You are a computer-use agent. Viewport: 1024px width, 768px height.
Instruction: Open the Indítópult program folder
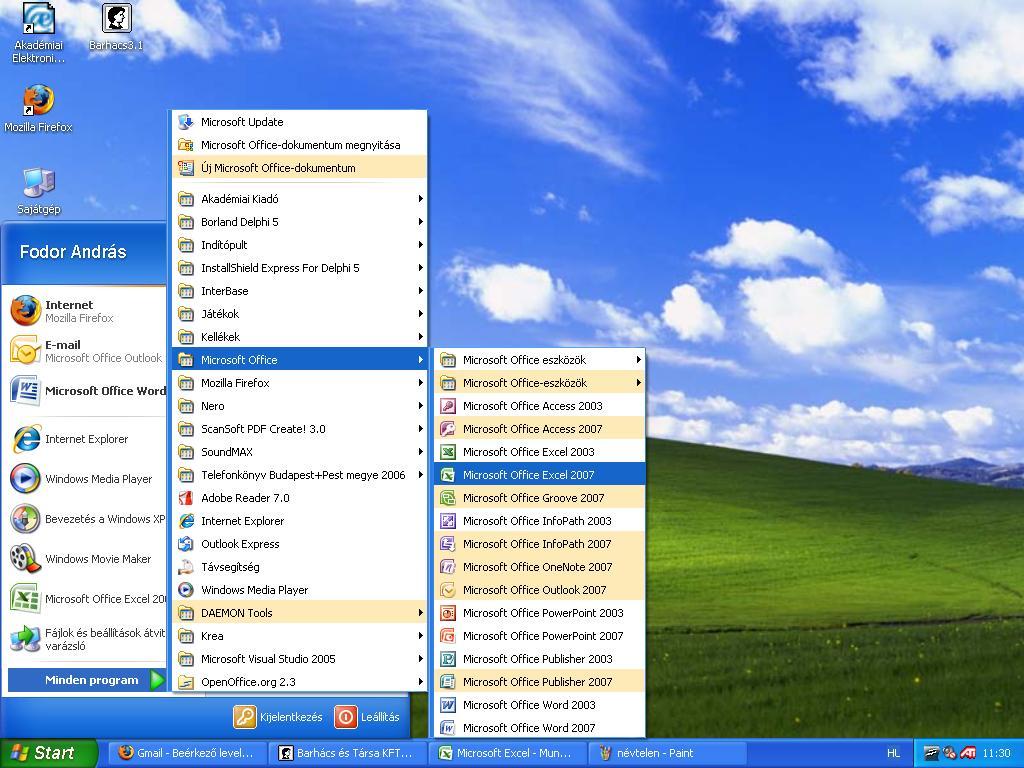tap(300, 245)
